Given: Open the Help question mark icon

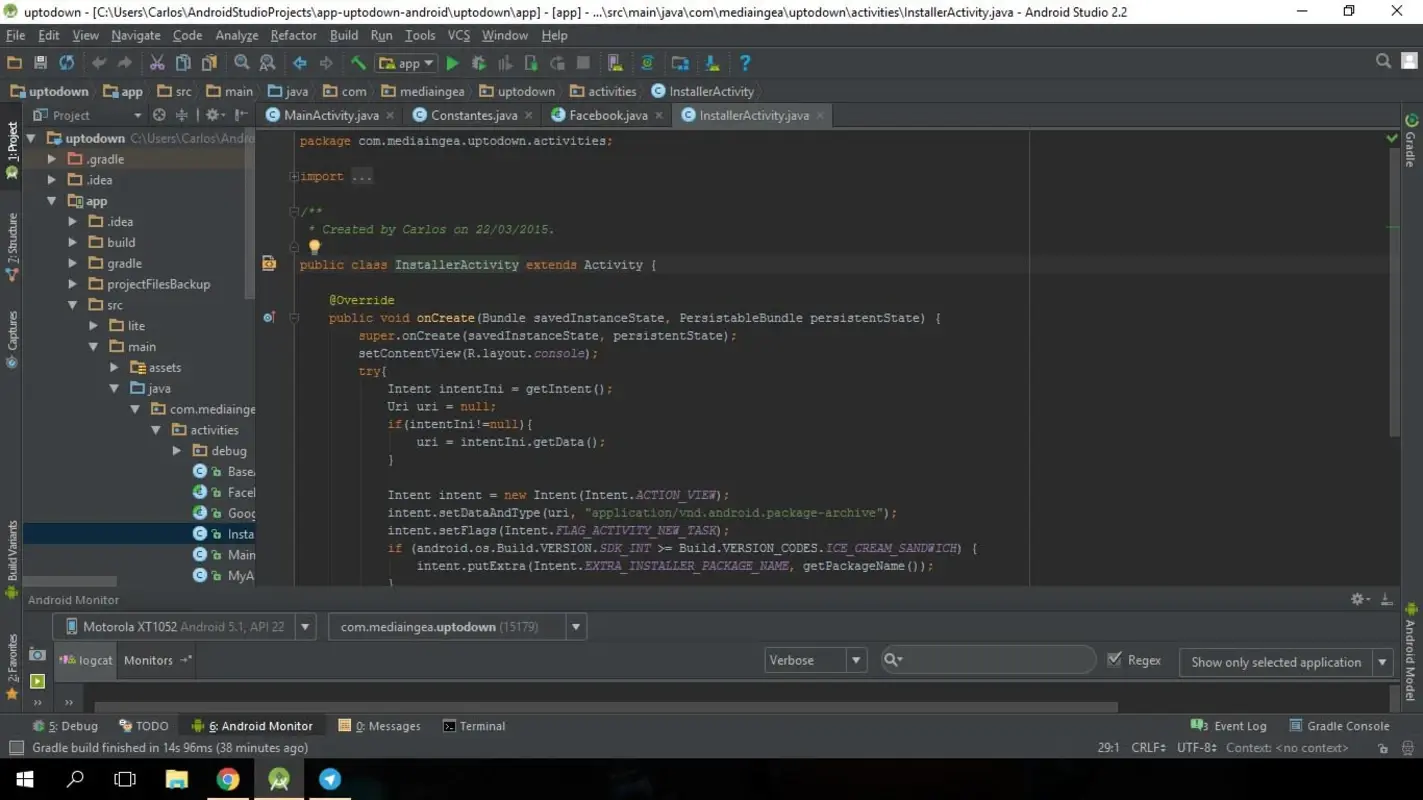Looking at the screenshot, I should click(743, 62).
